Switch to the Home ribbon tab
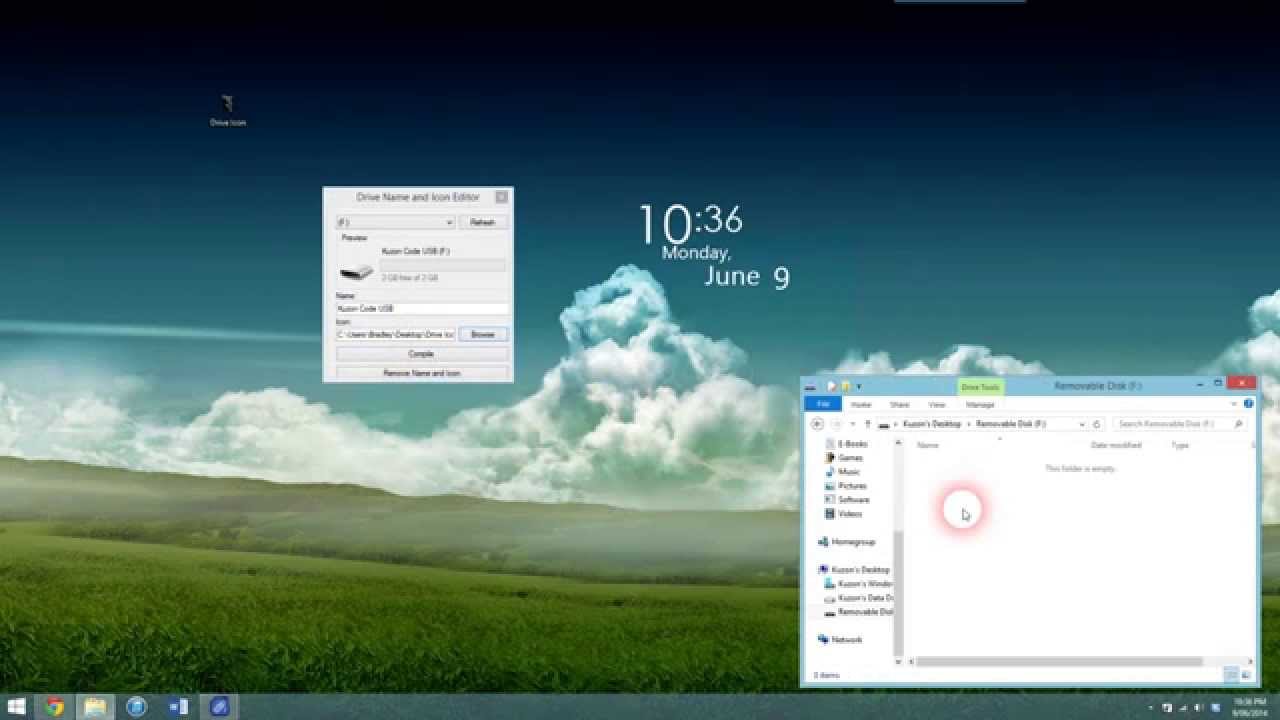1280x720 pixels. (861, 405)
